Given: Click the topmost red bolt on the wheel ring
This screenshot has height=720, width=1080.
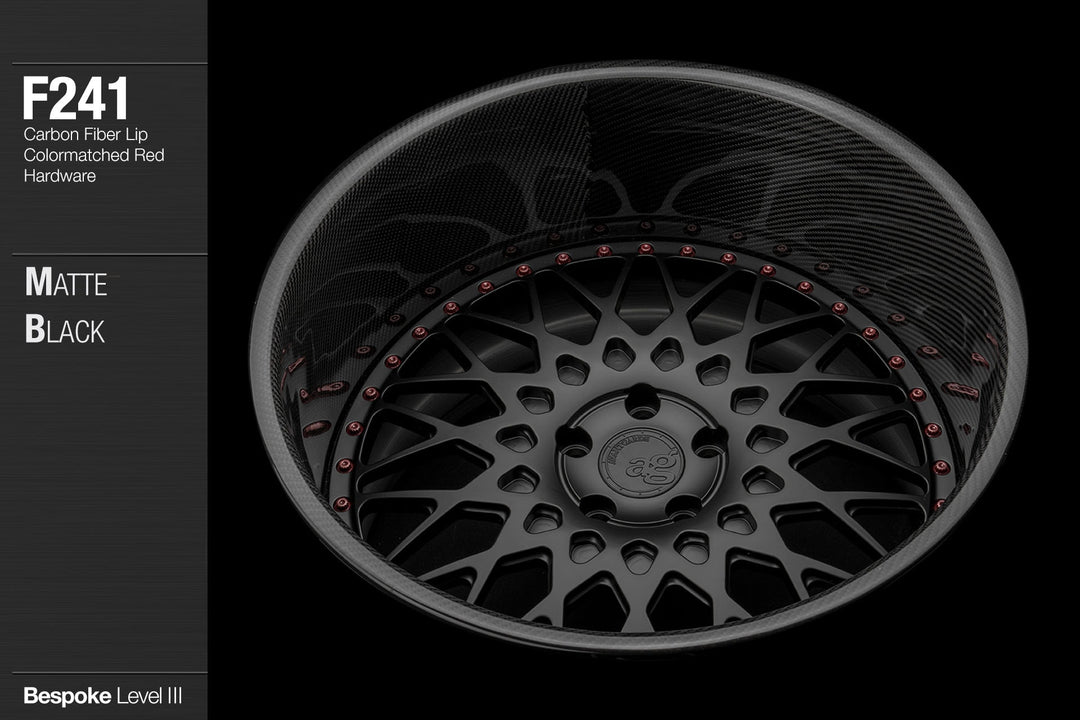Looking at the screenshot, I should (645, 248).
